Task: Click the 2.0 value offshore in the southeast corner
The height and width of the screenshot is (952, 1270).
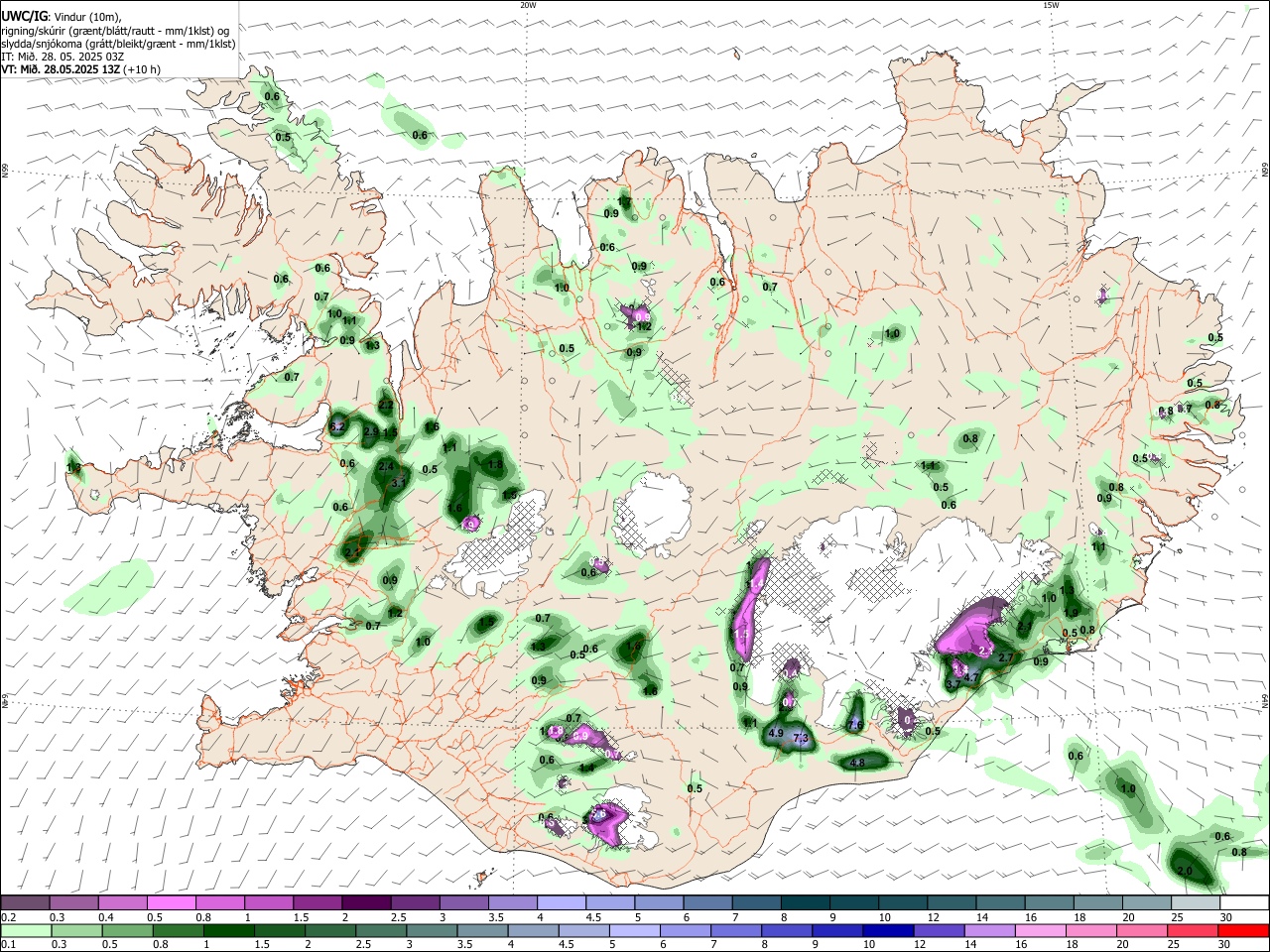Action: [x=1184, y=871]
